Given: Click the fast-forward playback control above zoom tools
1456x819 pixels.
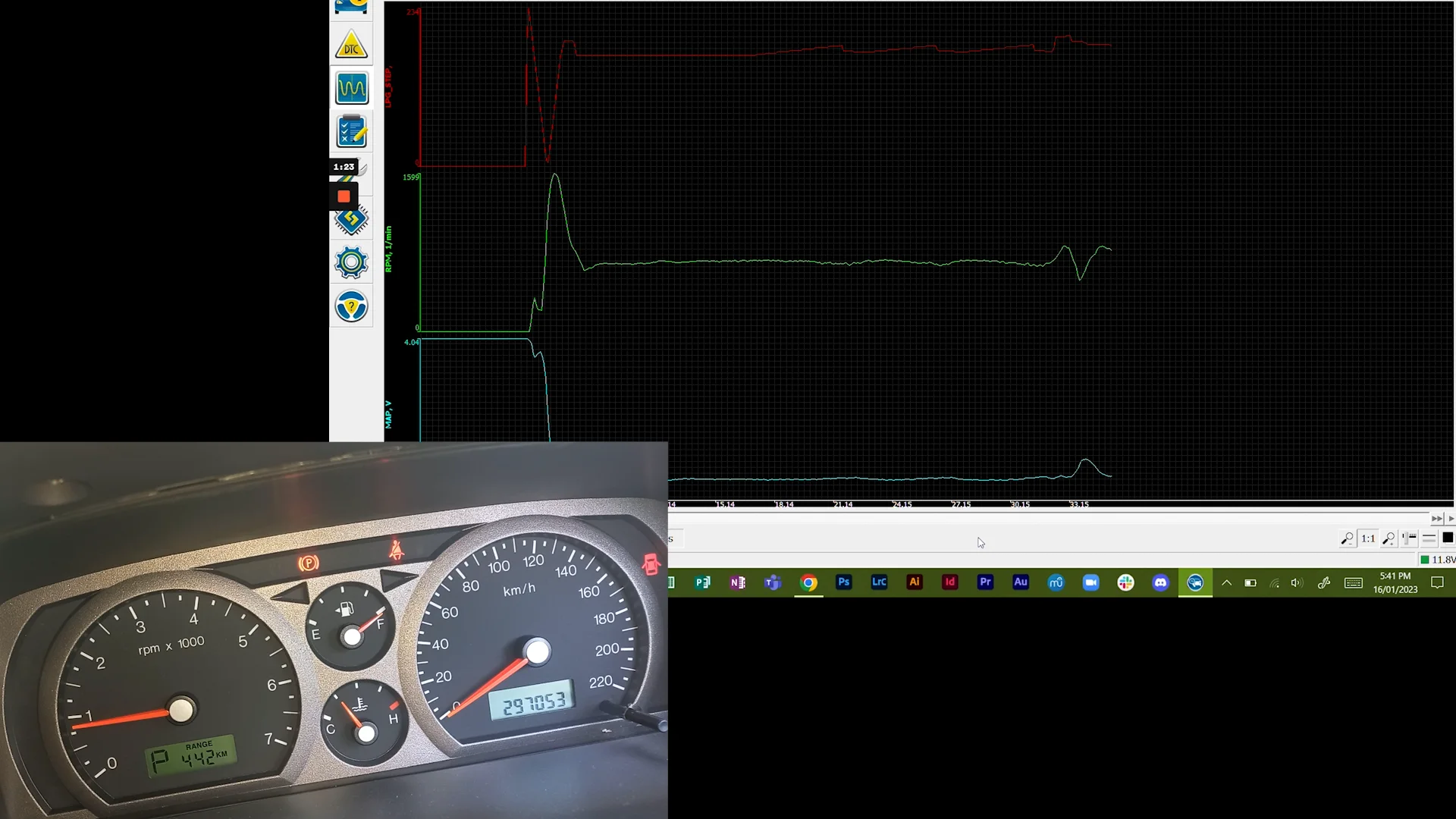Looking at the screenshot, I should (1436, 519).
